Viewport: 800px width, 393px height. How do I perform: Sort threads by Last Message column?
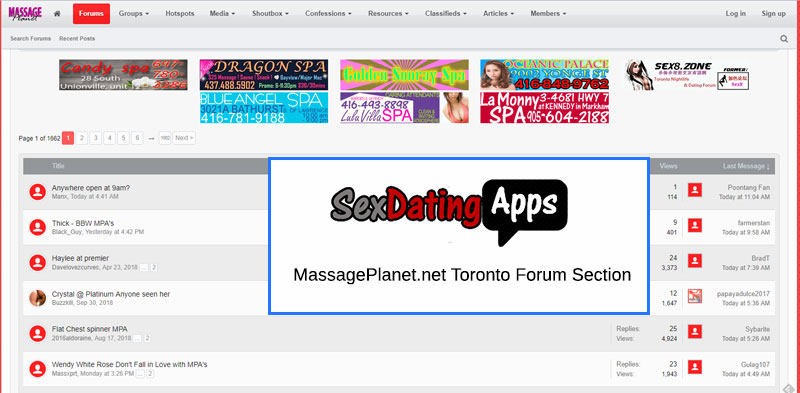(x=746, y=166)
